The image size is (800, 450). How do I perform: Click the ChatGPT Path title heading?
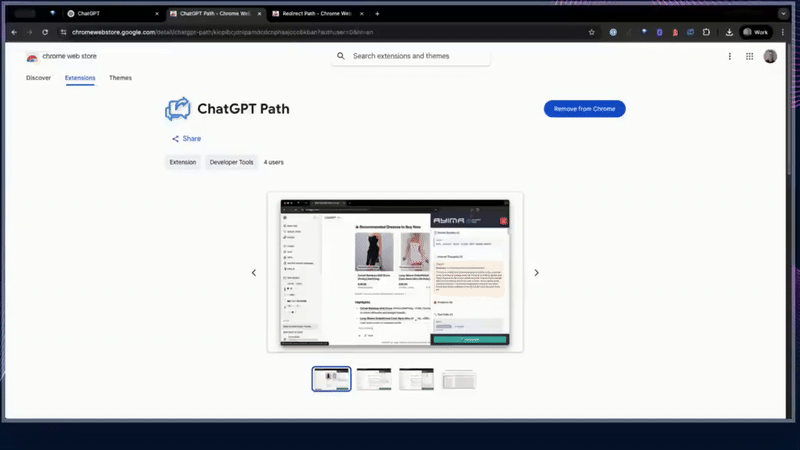[243, 109]
